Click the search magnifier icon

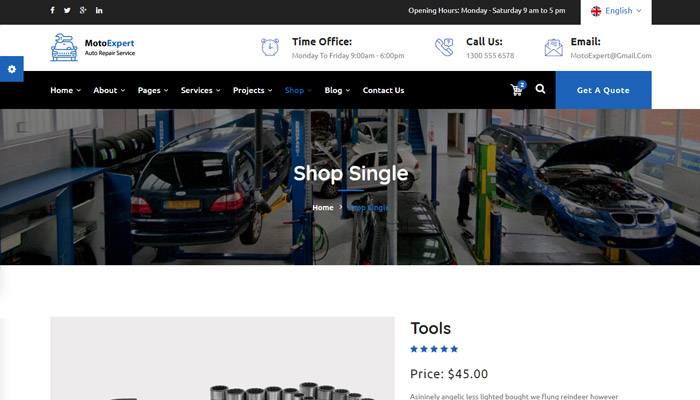[x=541, y=89]
